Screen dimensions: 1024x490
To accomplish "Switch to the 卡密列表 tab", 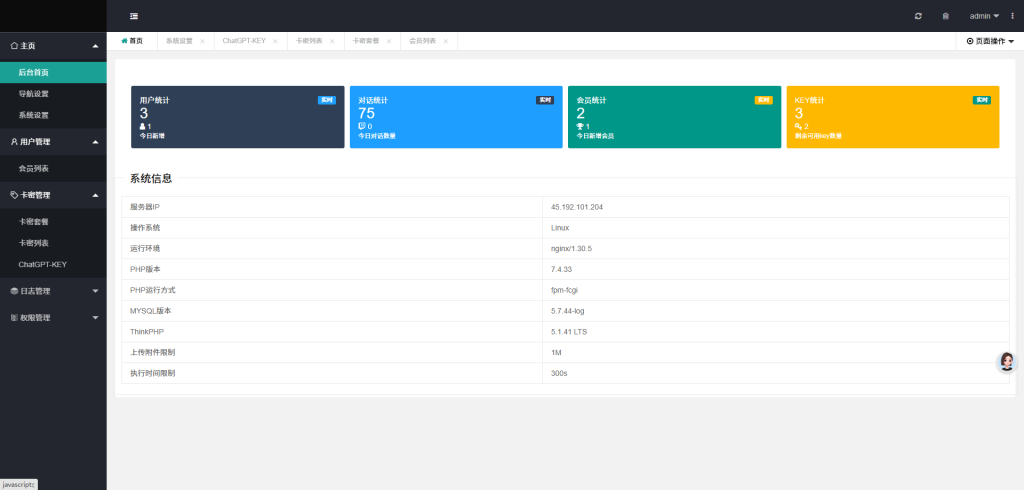I will click(x=309, y=41).
